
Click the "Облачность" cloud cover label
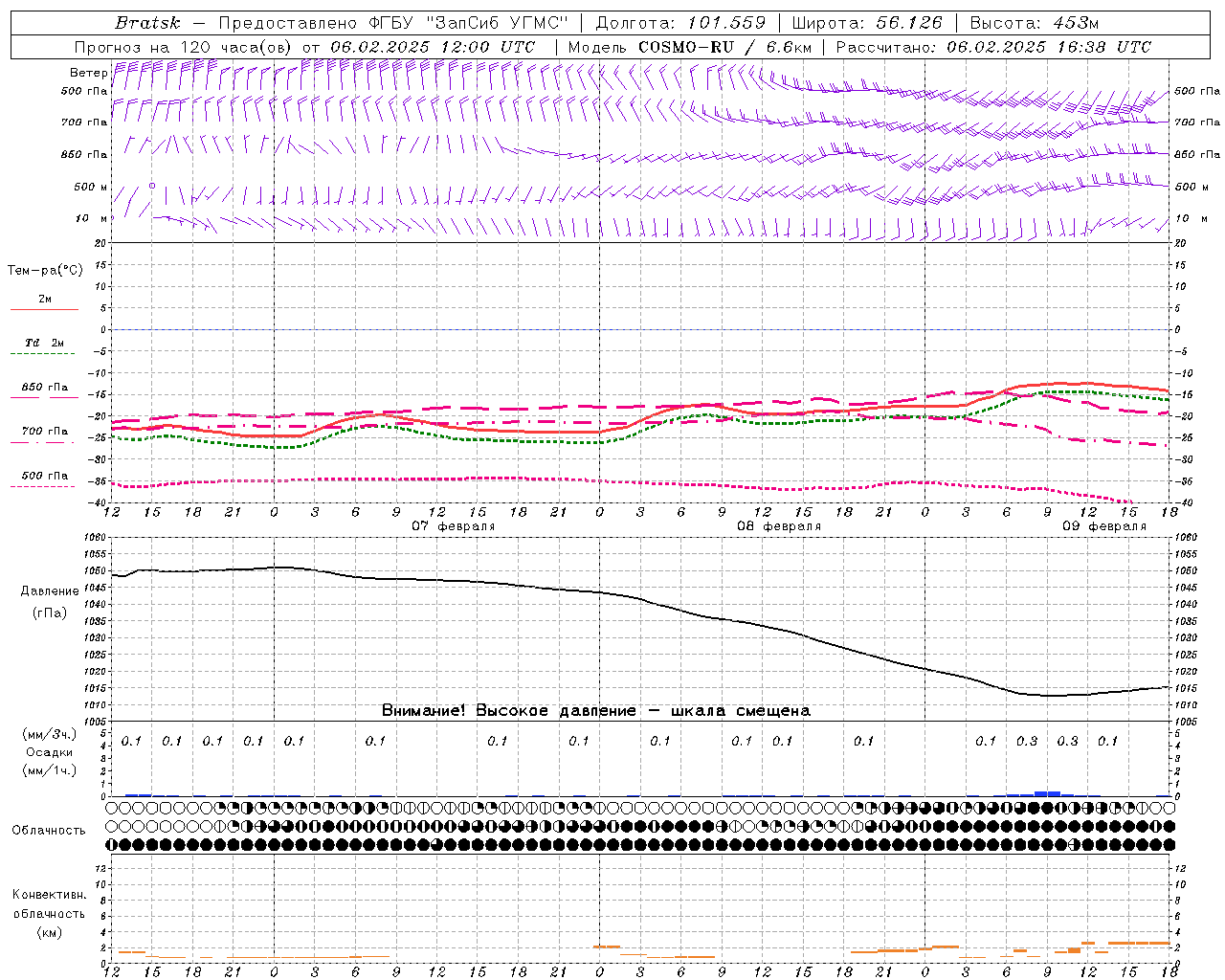[x=49, y=830]
